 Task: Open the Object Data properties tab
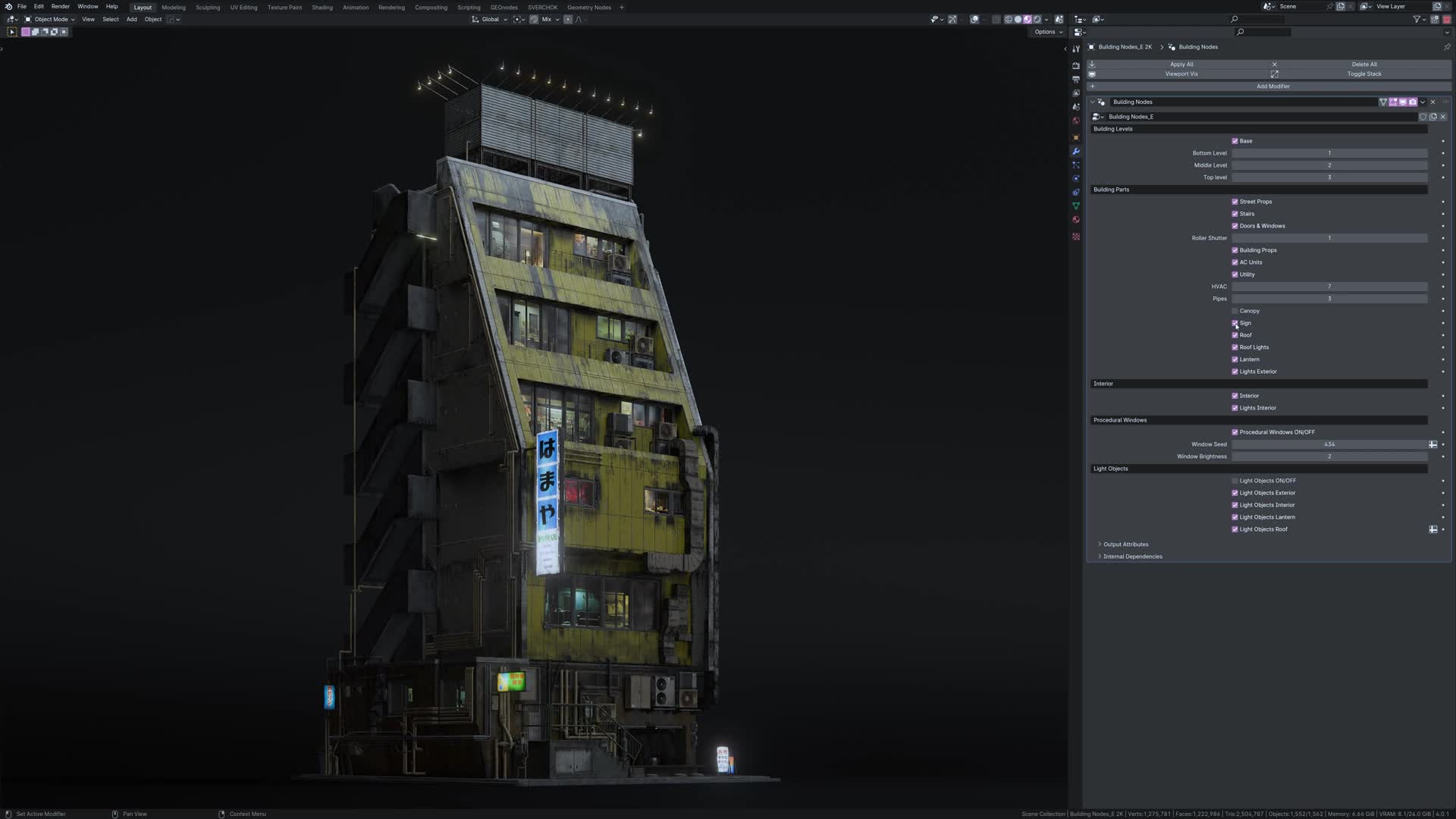(1075, 206)
